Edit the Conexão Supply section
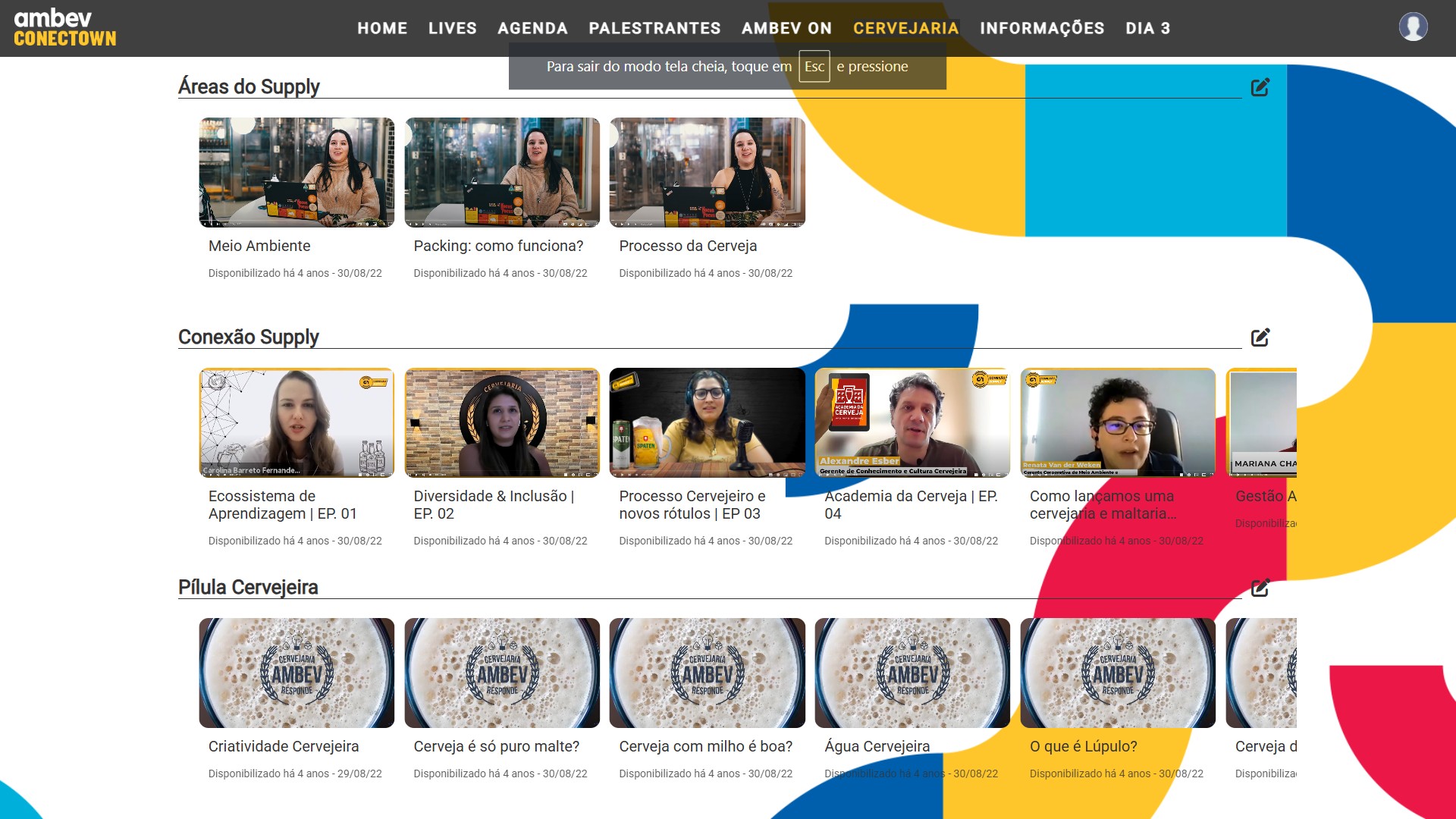This screenshot has height=819, width=1456. click(x=1260, y=337)
